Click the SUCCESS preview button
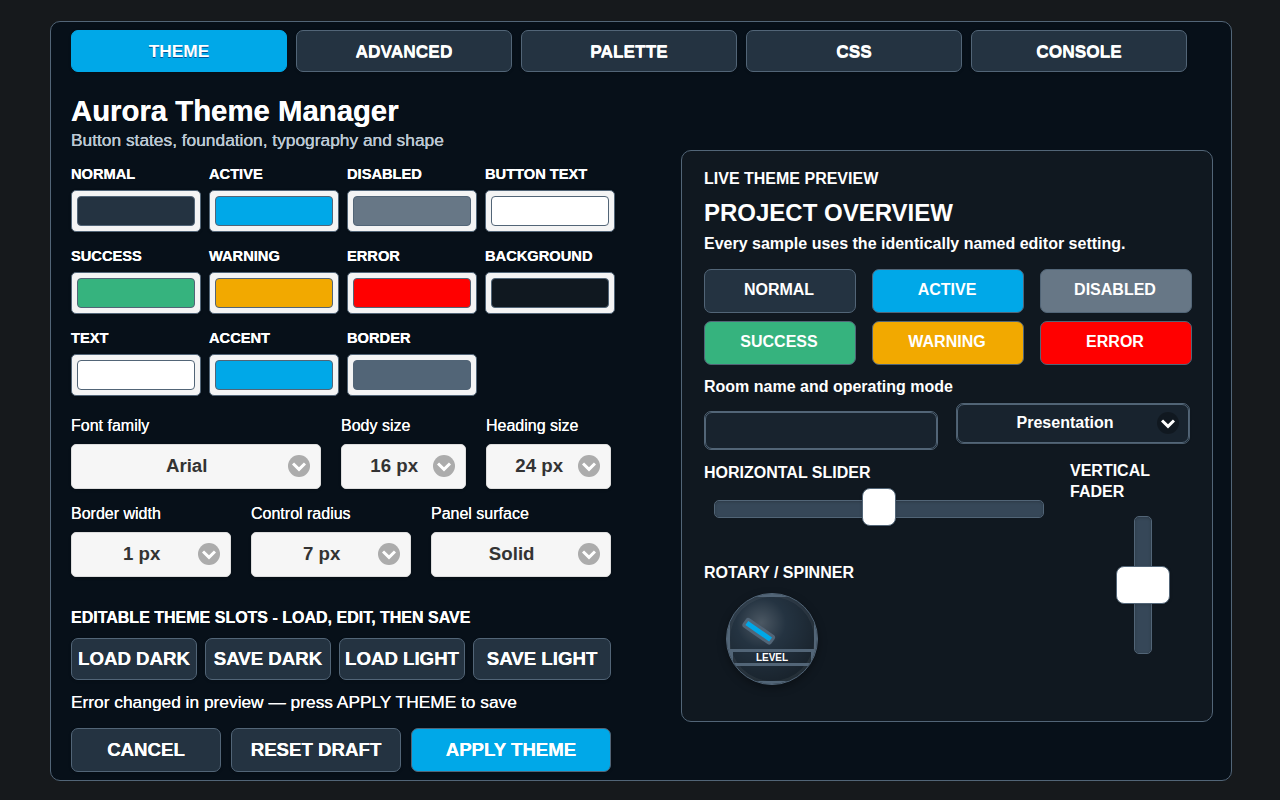This screenshot has width=1280, height=800. [780, 343]
